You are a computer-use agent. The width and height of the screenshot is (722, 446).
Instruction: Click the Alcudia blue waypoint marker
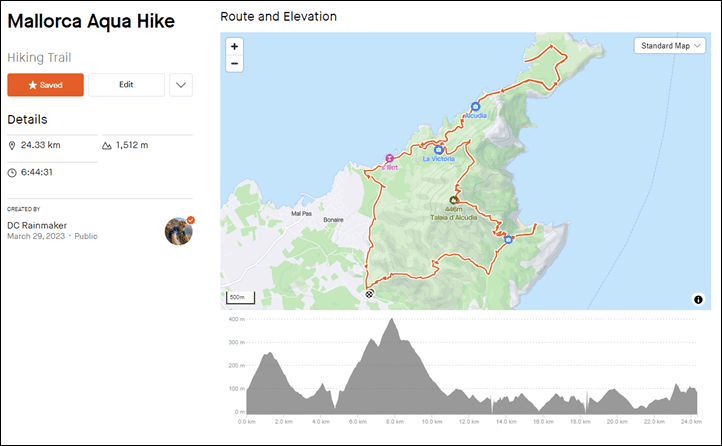click(476, 107)
